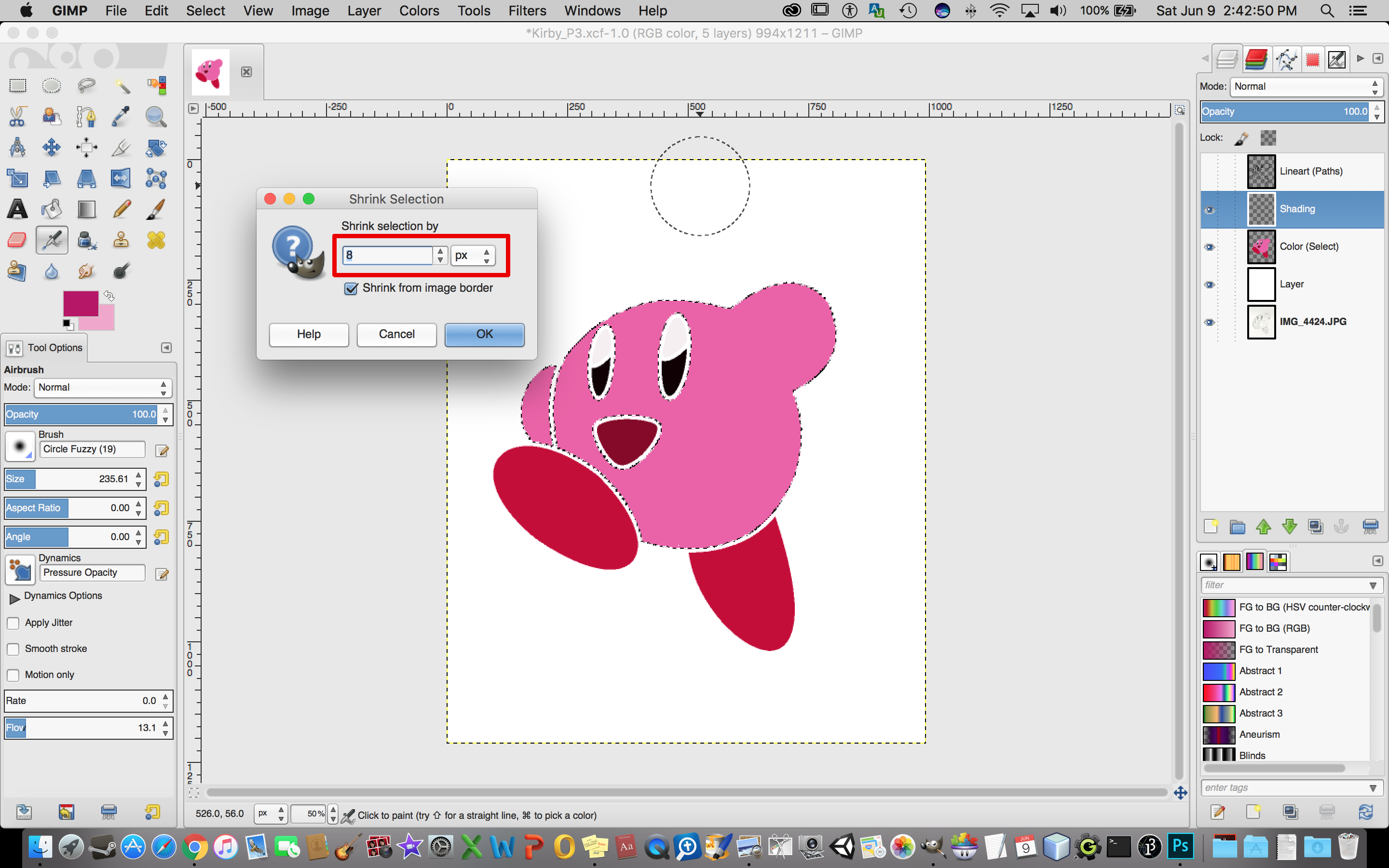Enable Motion only option

pyautogui.click(x=13, y=675)
